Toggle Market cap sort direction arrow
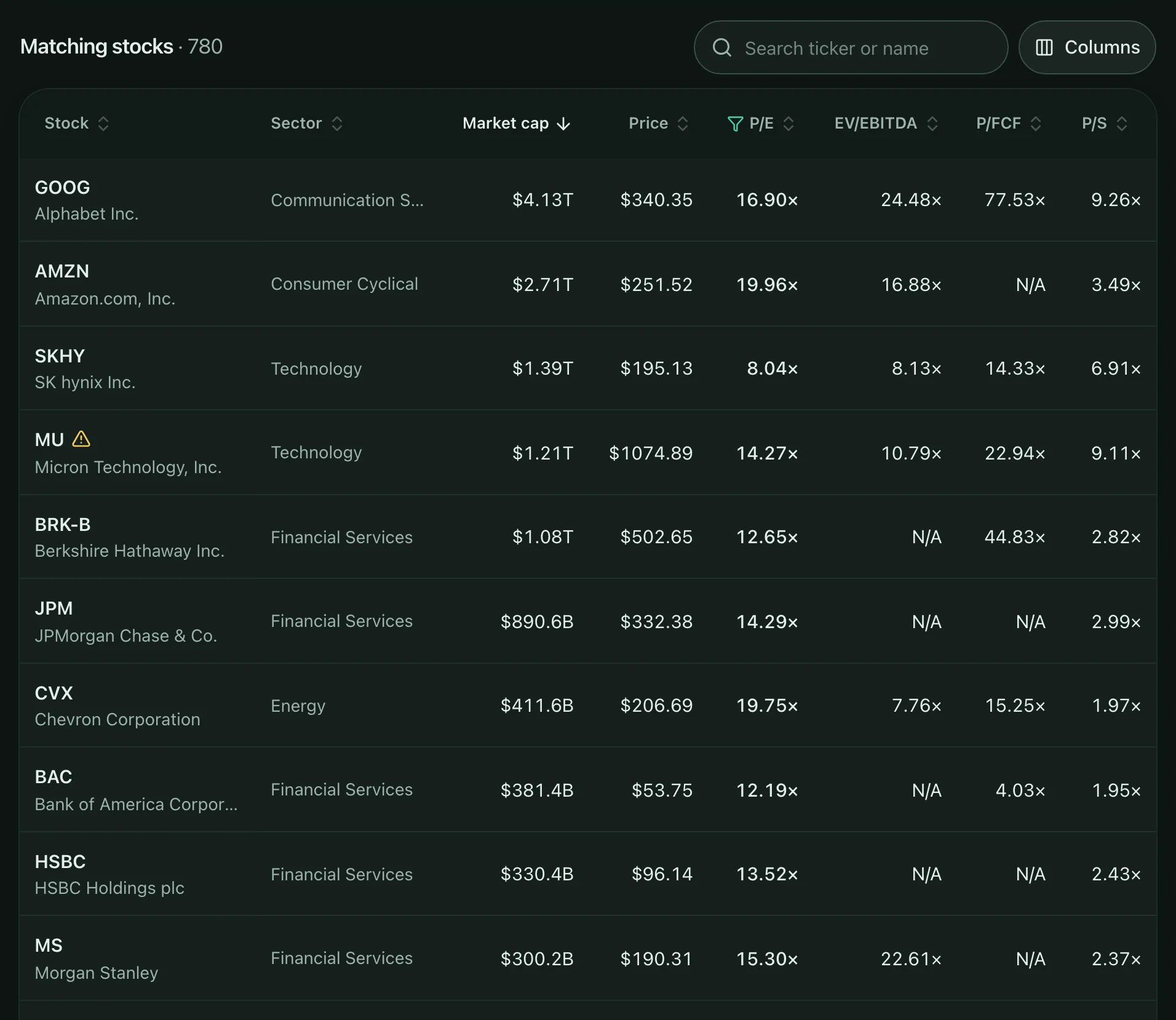1176x1020 pixels. pos(563,124)
